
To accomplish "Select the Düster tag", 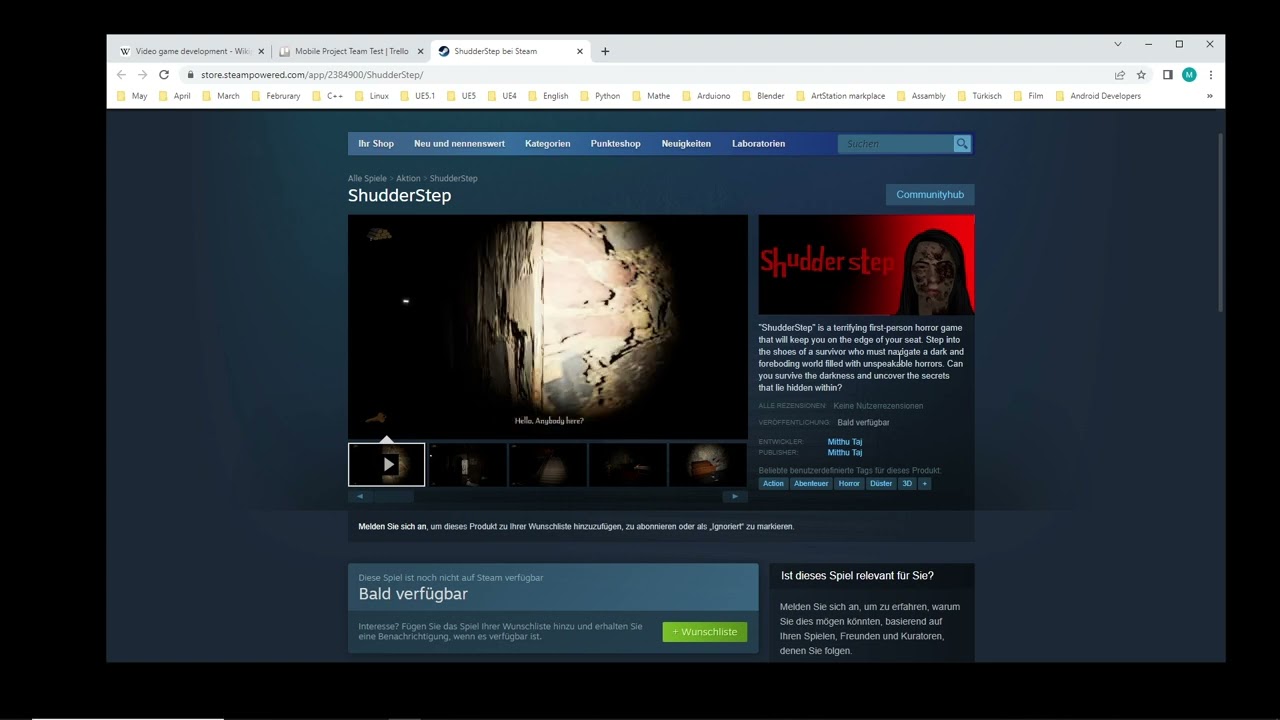I will [881, 484].
